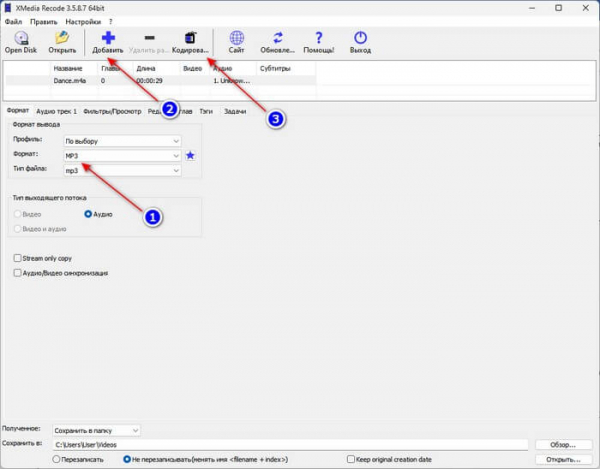Check Keep original creation date
The width and height of the screenshot is (600, 469).
point(351,459)
